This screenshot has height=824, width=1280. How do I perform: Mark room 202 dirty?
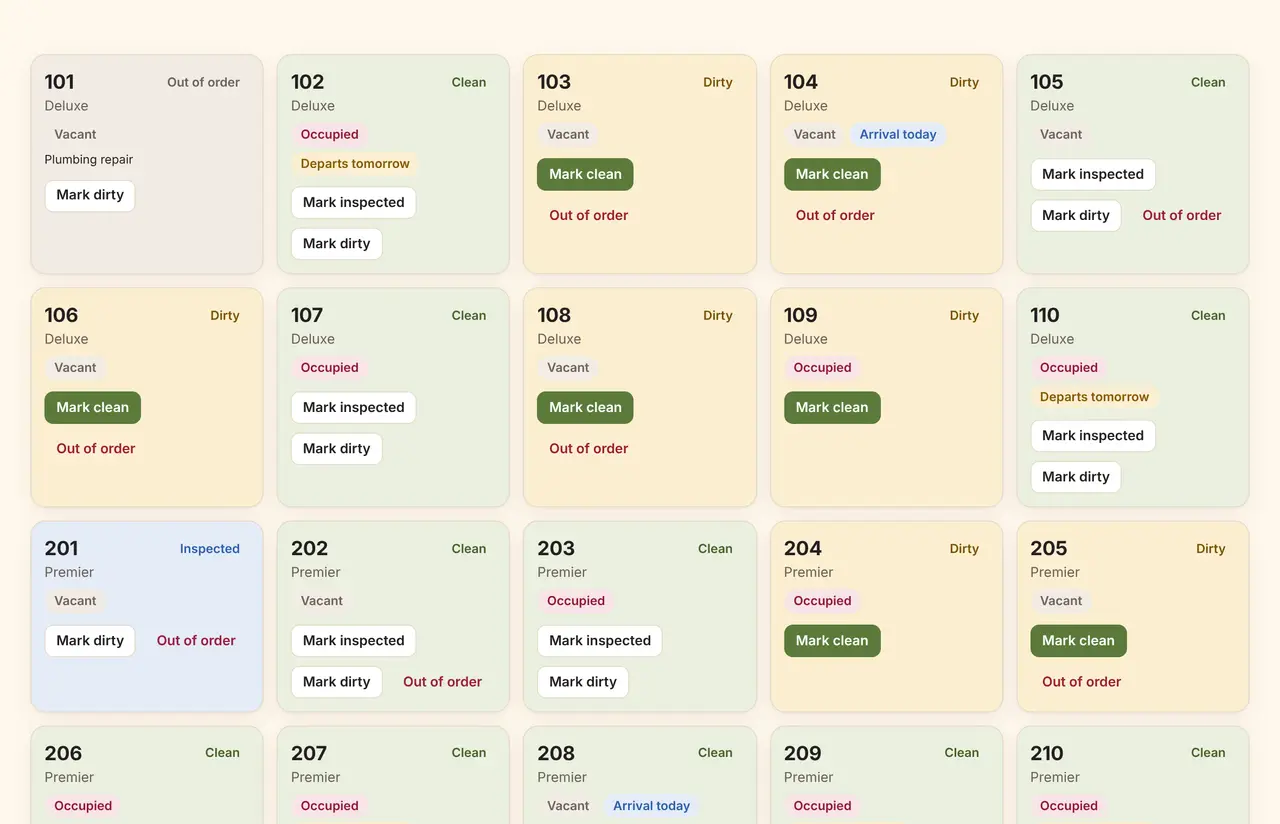coord(336,681)
